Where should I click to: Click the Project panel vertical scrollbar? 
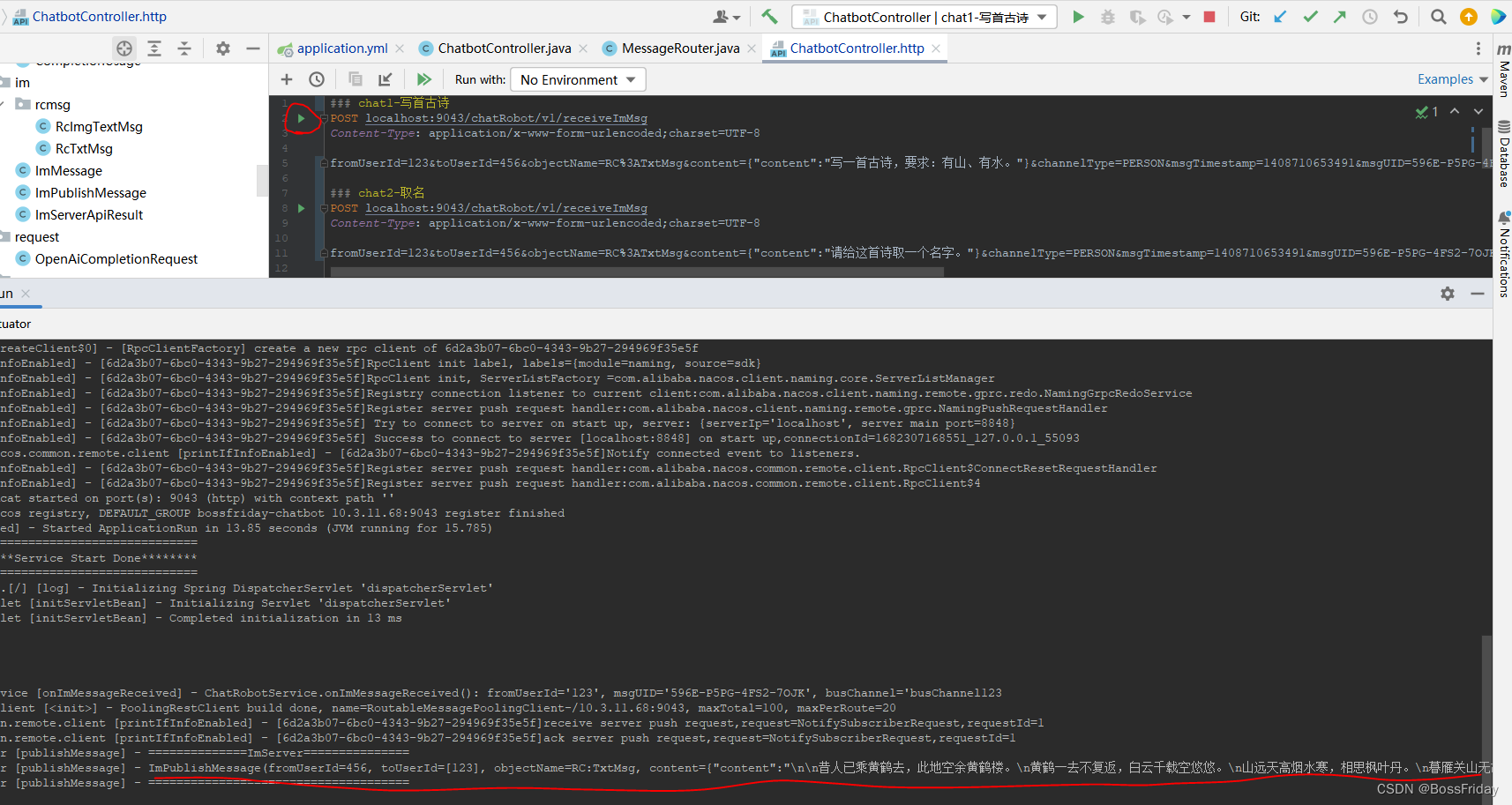click(262, 180)
